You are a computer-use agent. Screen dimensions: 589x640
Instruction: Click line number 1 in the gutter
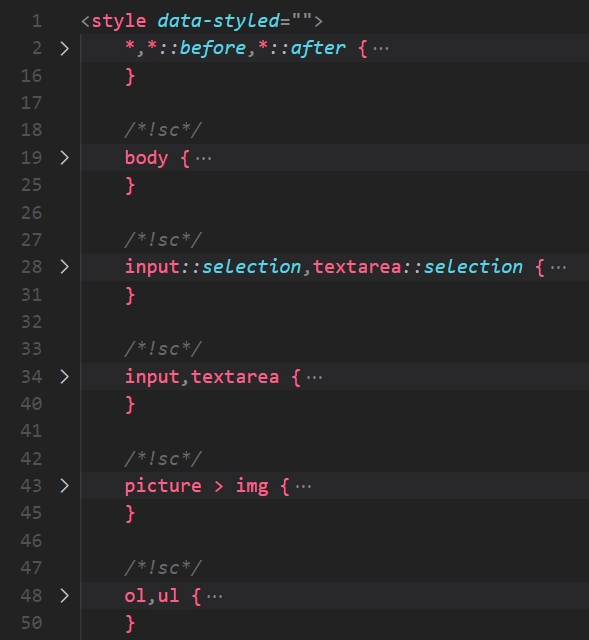pyautogui.click(x=37, y=21)
